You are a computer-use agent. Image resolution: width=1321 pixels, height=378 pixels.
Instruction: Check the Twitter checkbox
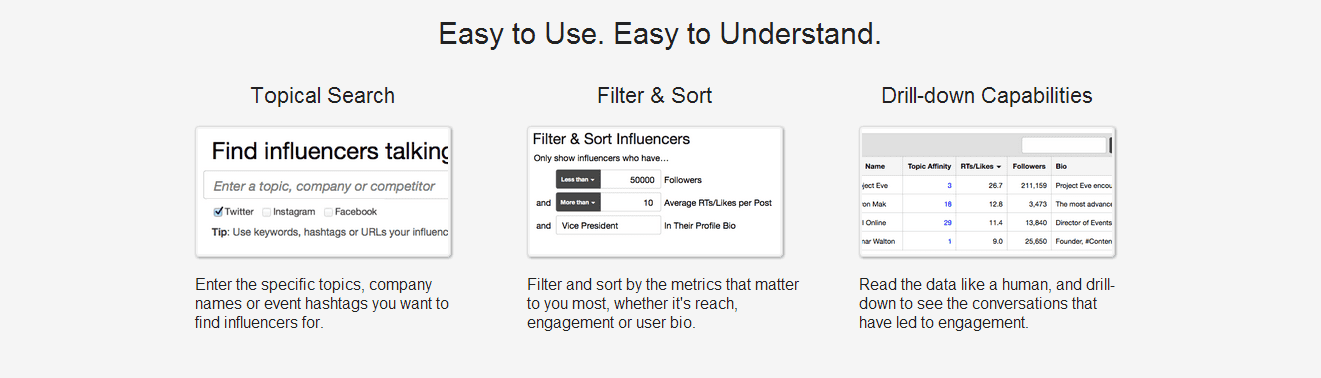(x=218, y=212)
